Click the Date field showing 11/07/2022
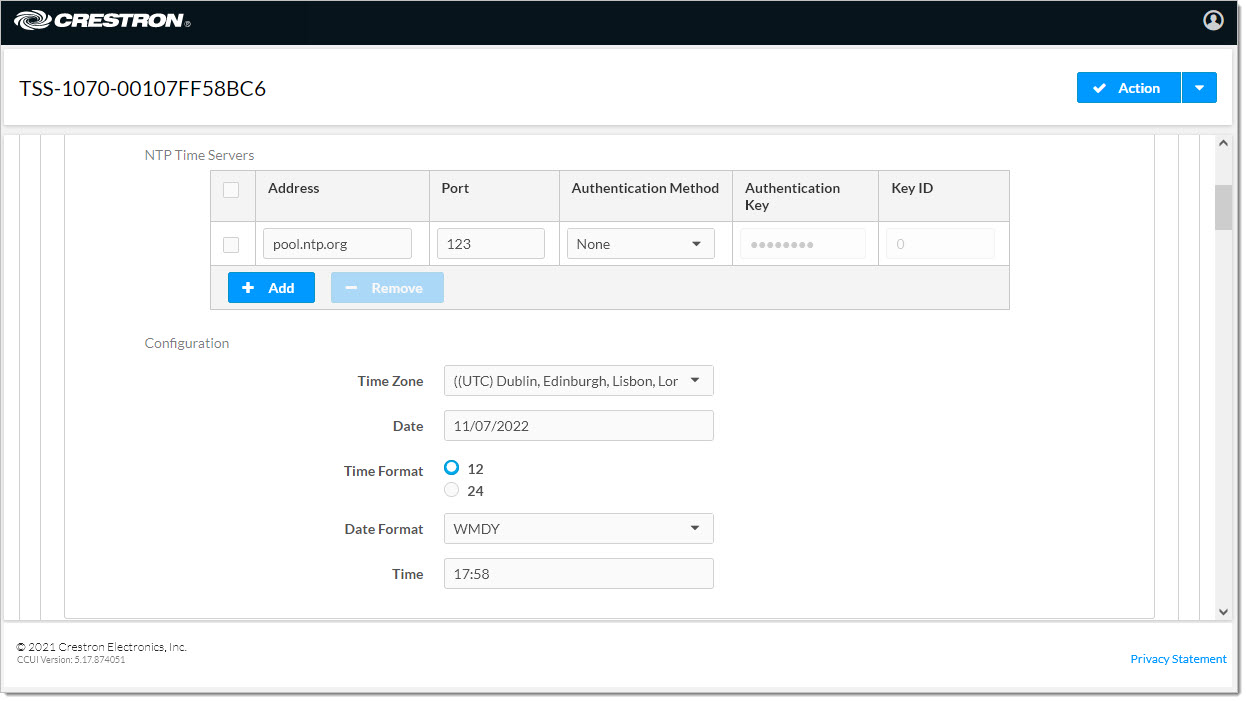1246x701 pixels. [578, 426]
